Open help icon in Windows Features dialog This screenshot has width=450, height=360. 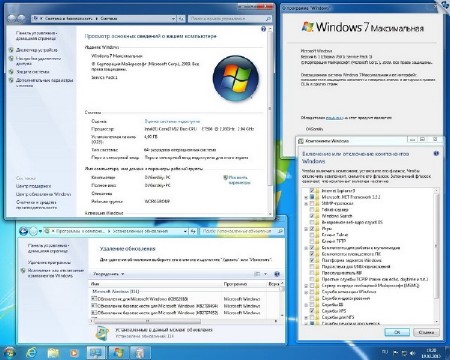(x=436, y=153)
